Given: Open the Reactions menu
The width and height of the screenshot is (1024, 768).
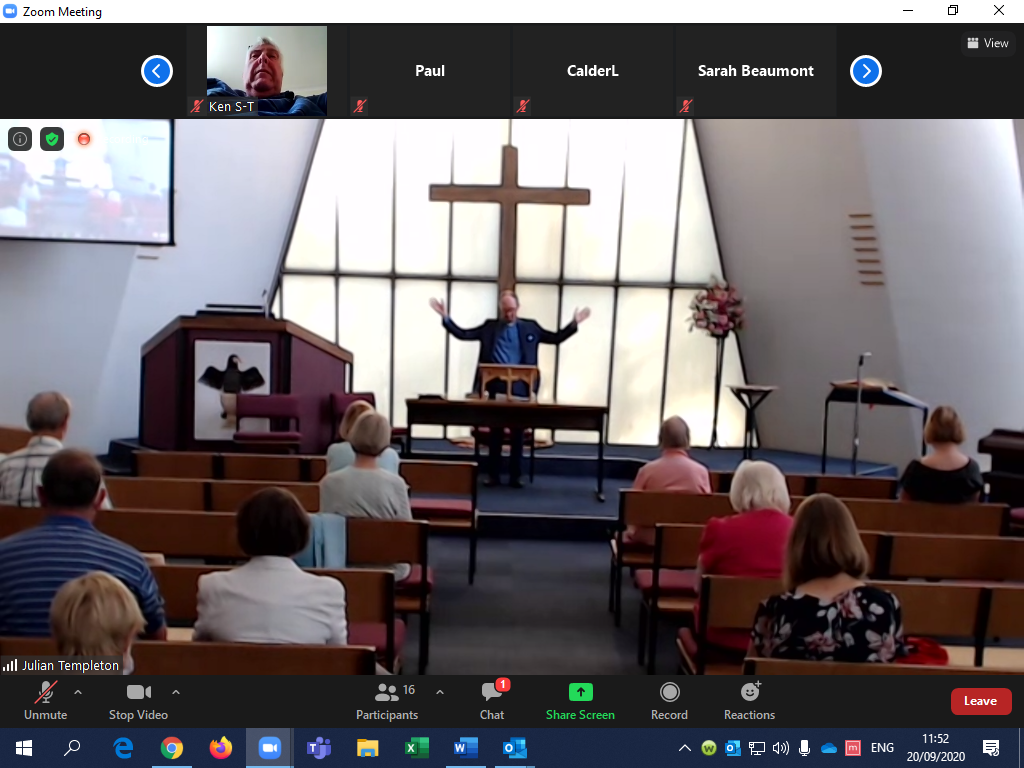Looking at the screenshot, I should (x=749, y=699).
